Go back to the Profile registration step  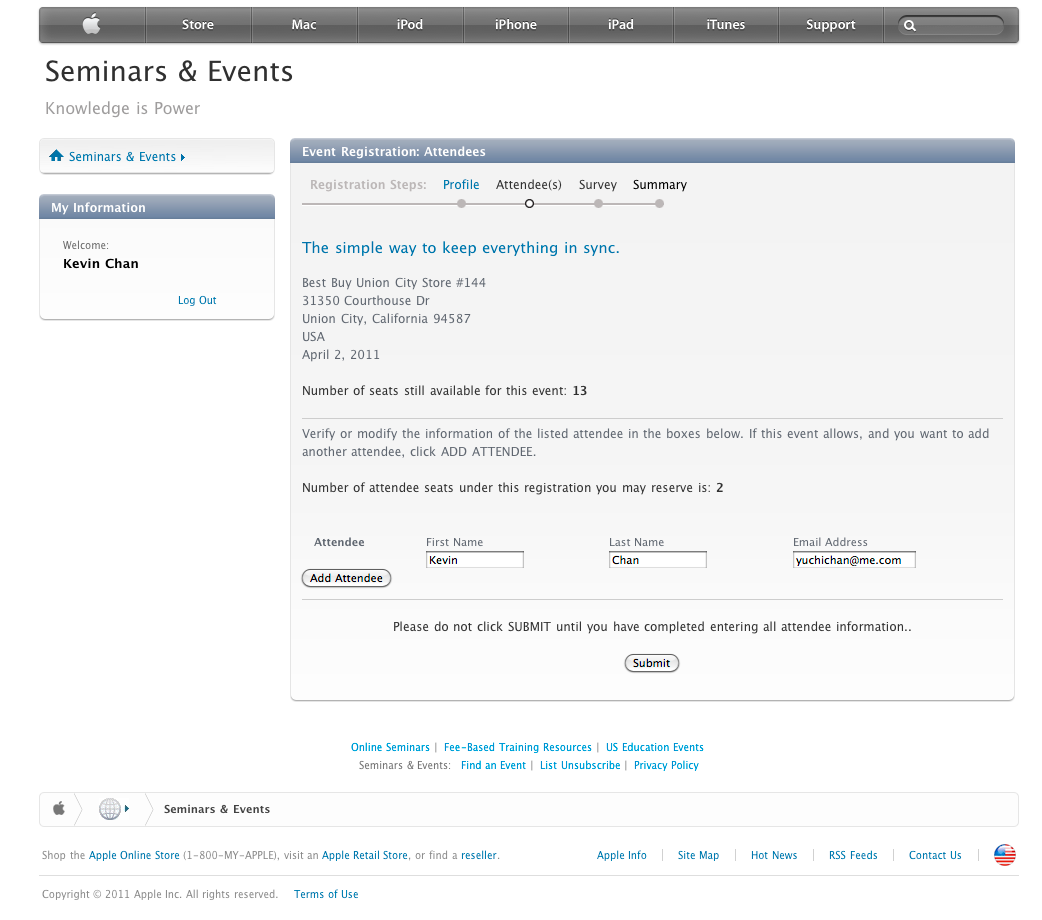461,184
